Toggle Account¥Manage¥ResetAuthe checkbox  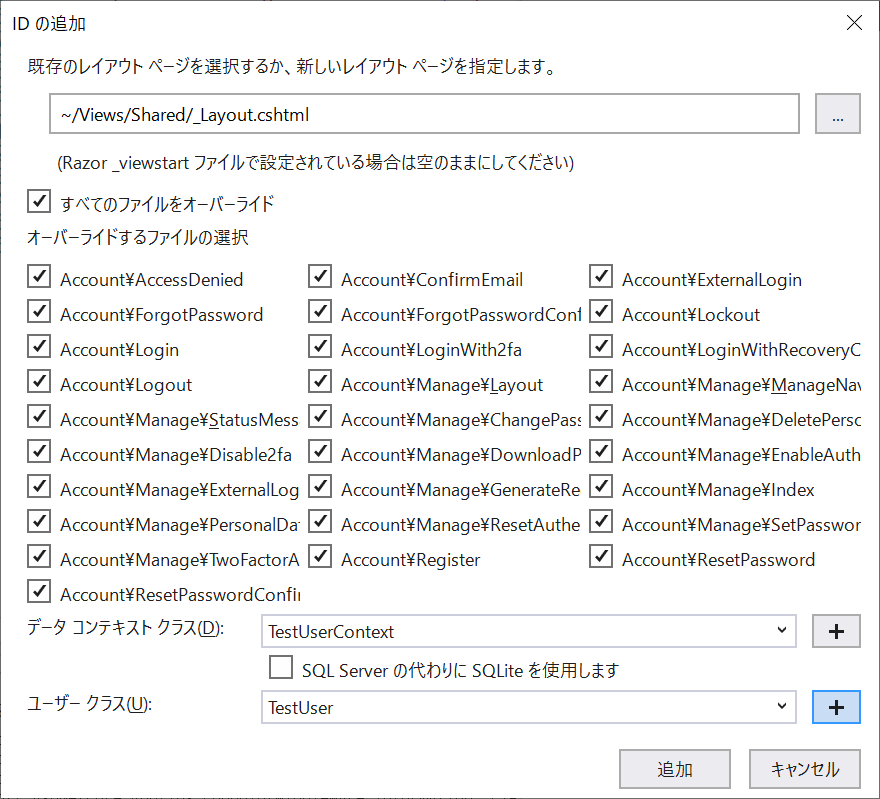tap(320, 522)
